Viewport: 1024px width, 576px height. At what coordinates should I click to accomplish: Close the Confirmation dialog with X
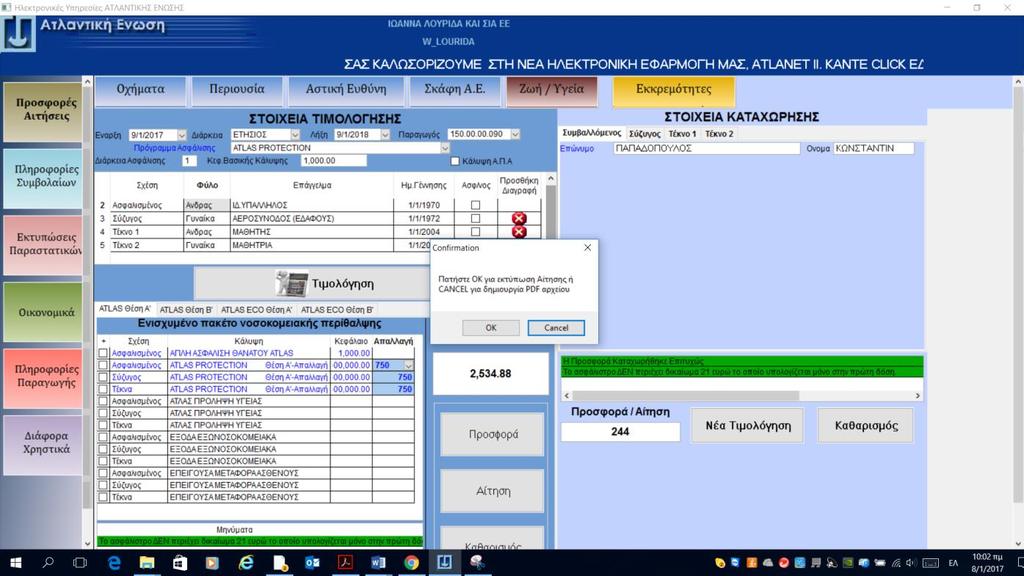coord(587,248)
